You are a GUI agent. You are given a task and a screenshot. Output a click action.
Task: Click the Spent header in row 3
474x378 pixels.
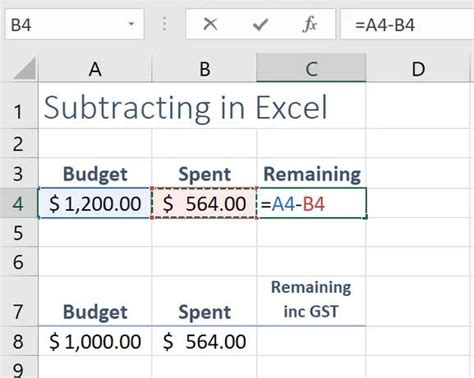pyautogui.click(x=204, y=173)
